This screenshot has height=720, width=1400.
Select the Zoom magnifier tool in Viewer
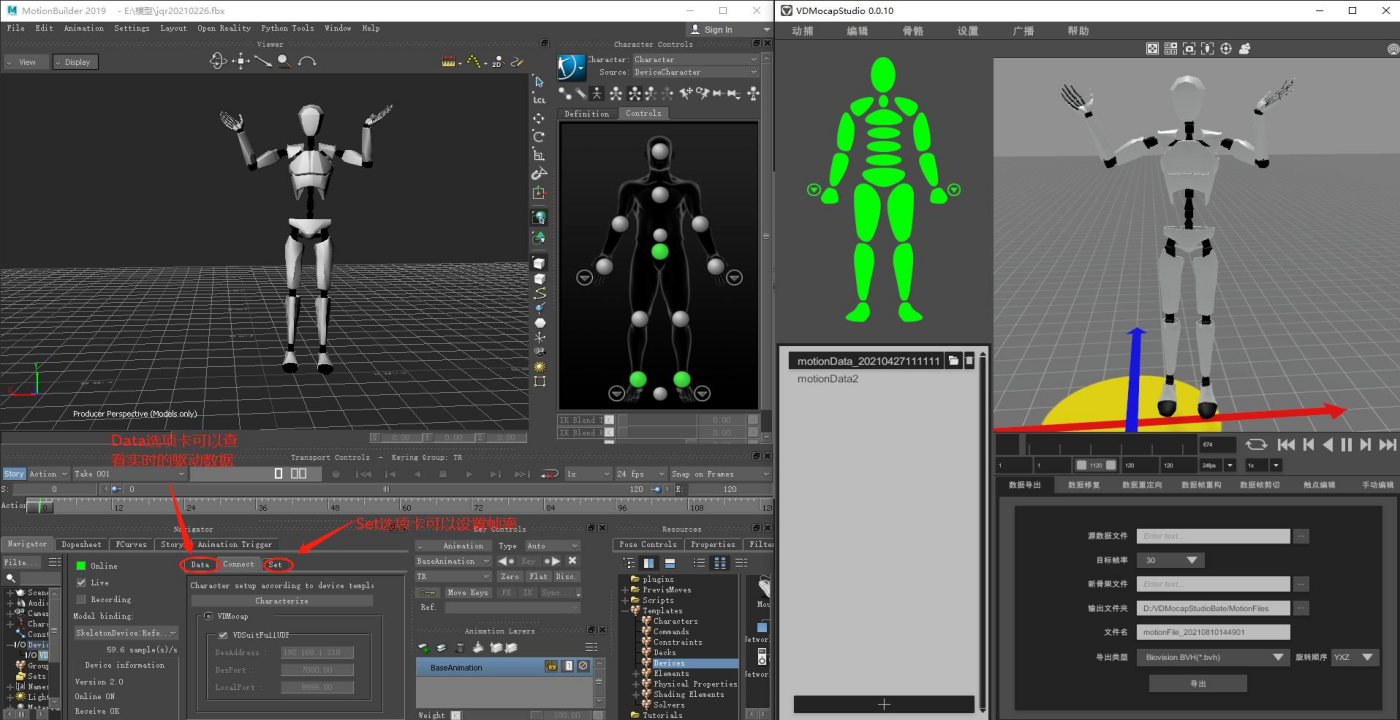pos(285,61)
